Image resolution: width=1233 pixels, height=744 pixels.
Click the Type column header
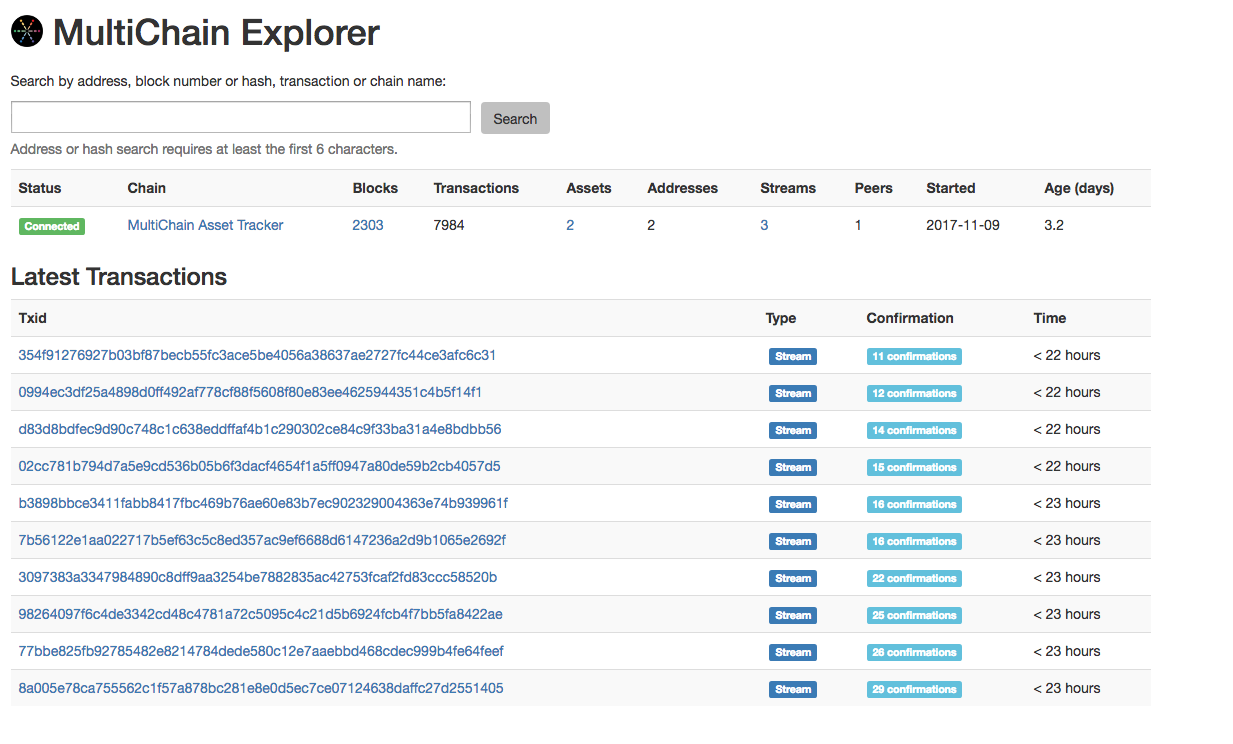[x=781, y=318]
